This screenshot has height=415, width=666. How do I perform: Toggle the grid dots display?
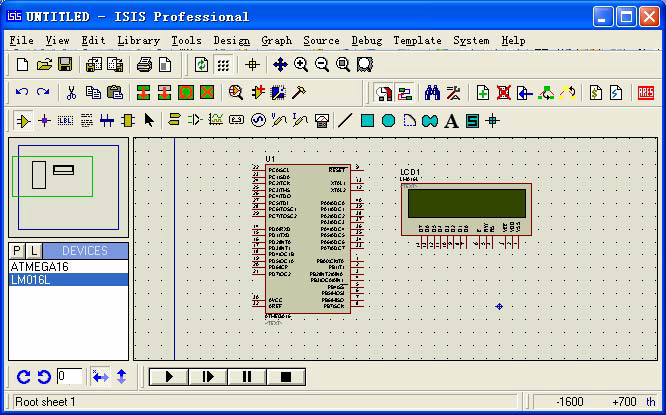[223, 65]
